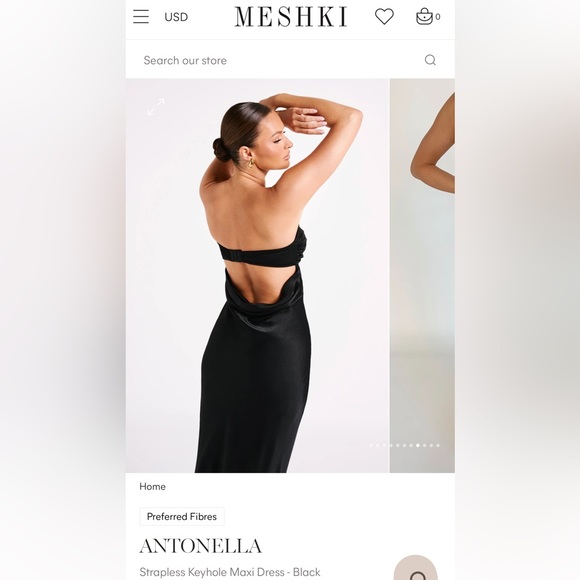580x580 pixels.
Task: Jump to the dot right after the active one
Action: point(425,445)
